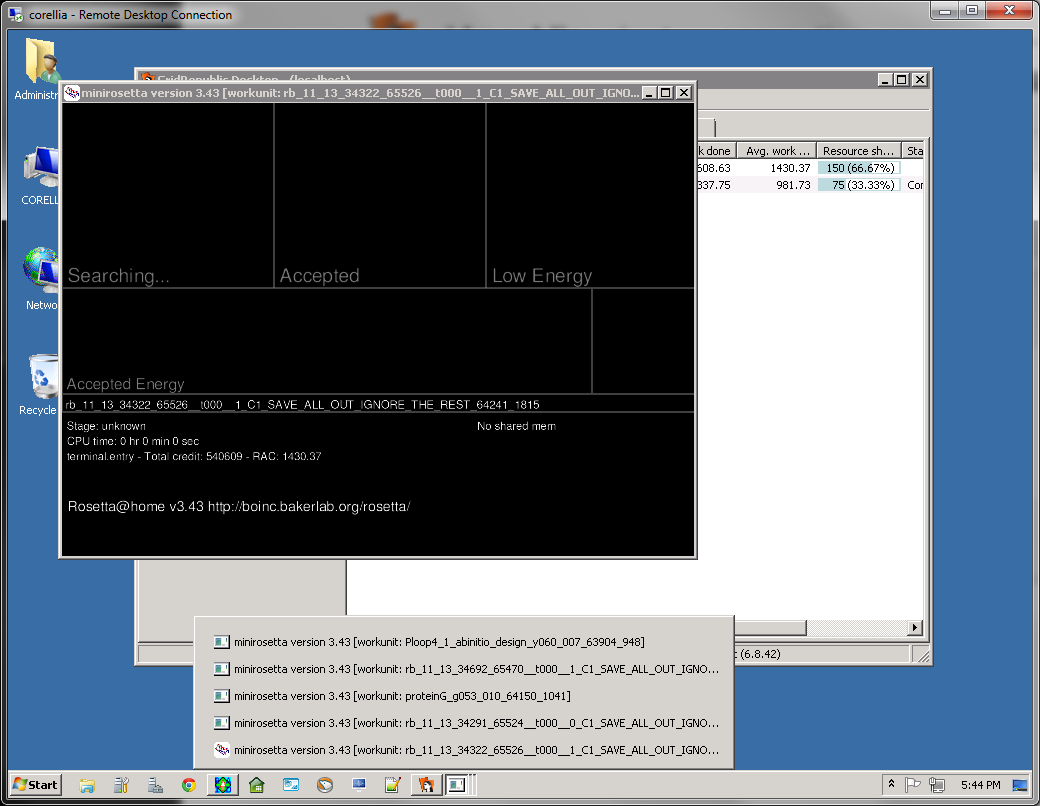Viewport: 1040px width, 806px height.
Task: Switch to rb_11_13_34322_65526 minirosetta window entry
Action: click(x=466, y=750)
